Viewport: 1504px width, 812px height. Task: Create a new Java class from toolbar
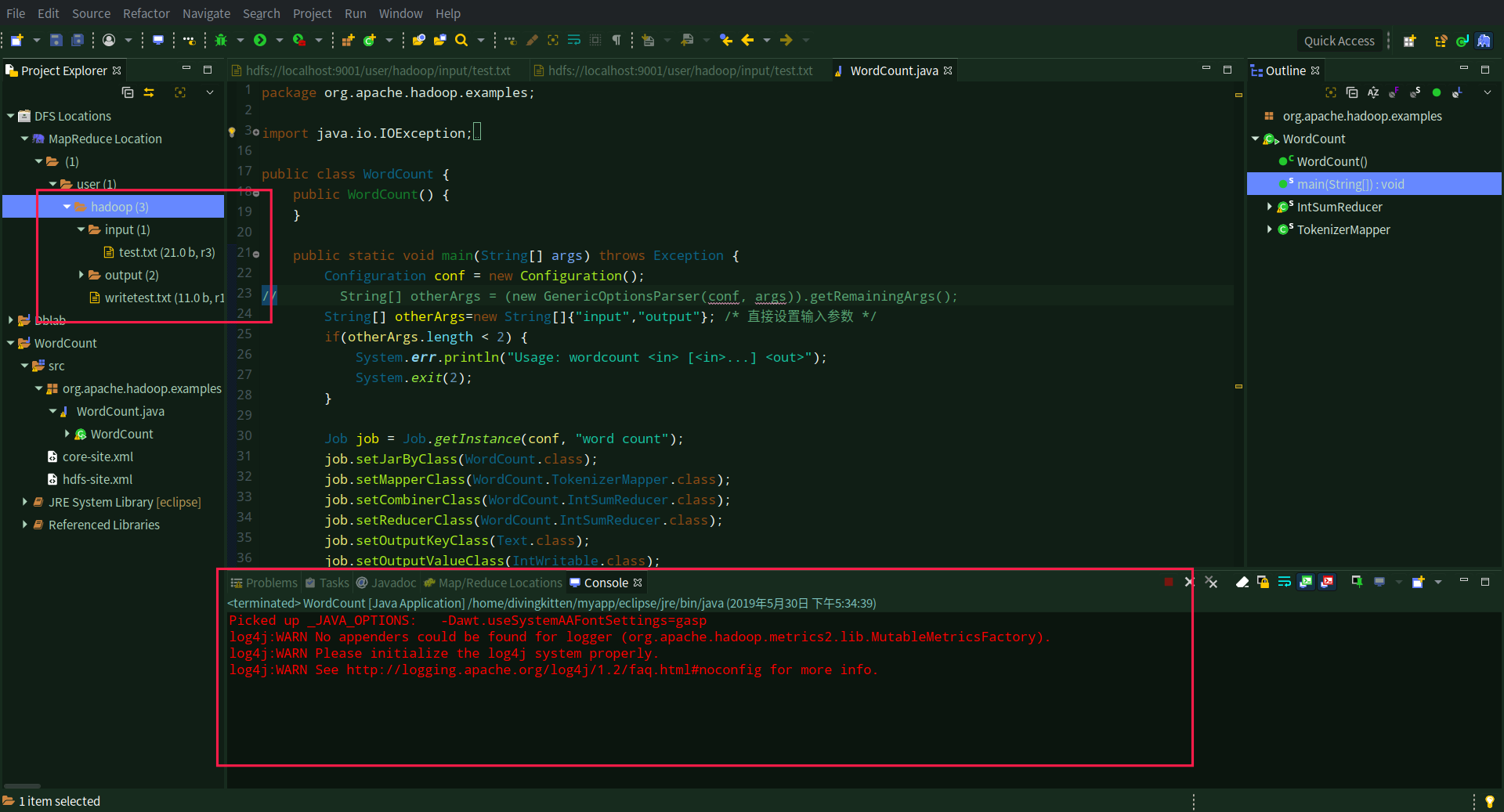[369, 40]
